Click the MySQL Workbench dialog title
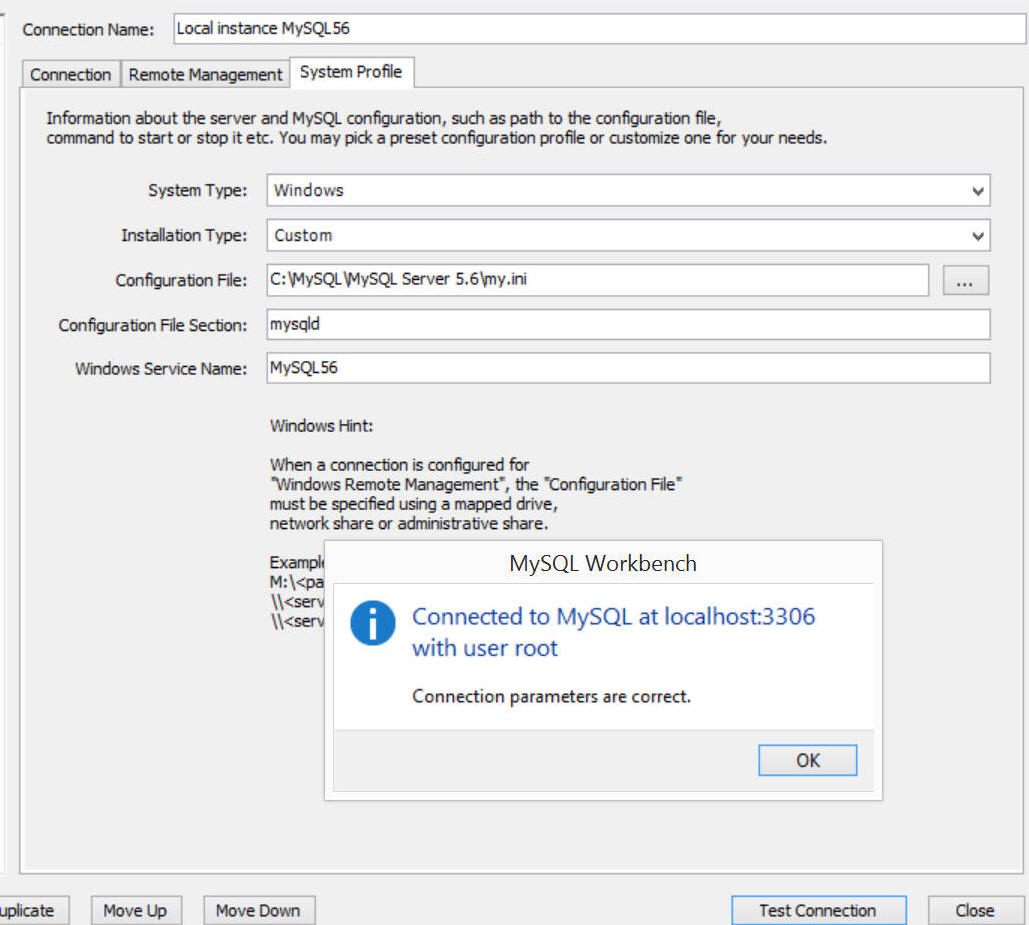 point(603,564)
